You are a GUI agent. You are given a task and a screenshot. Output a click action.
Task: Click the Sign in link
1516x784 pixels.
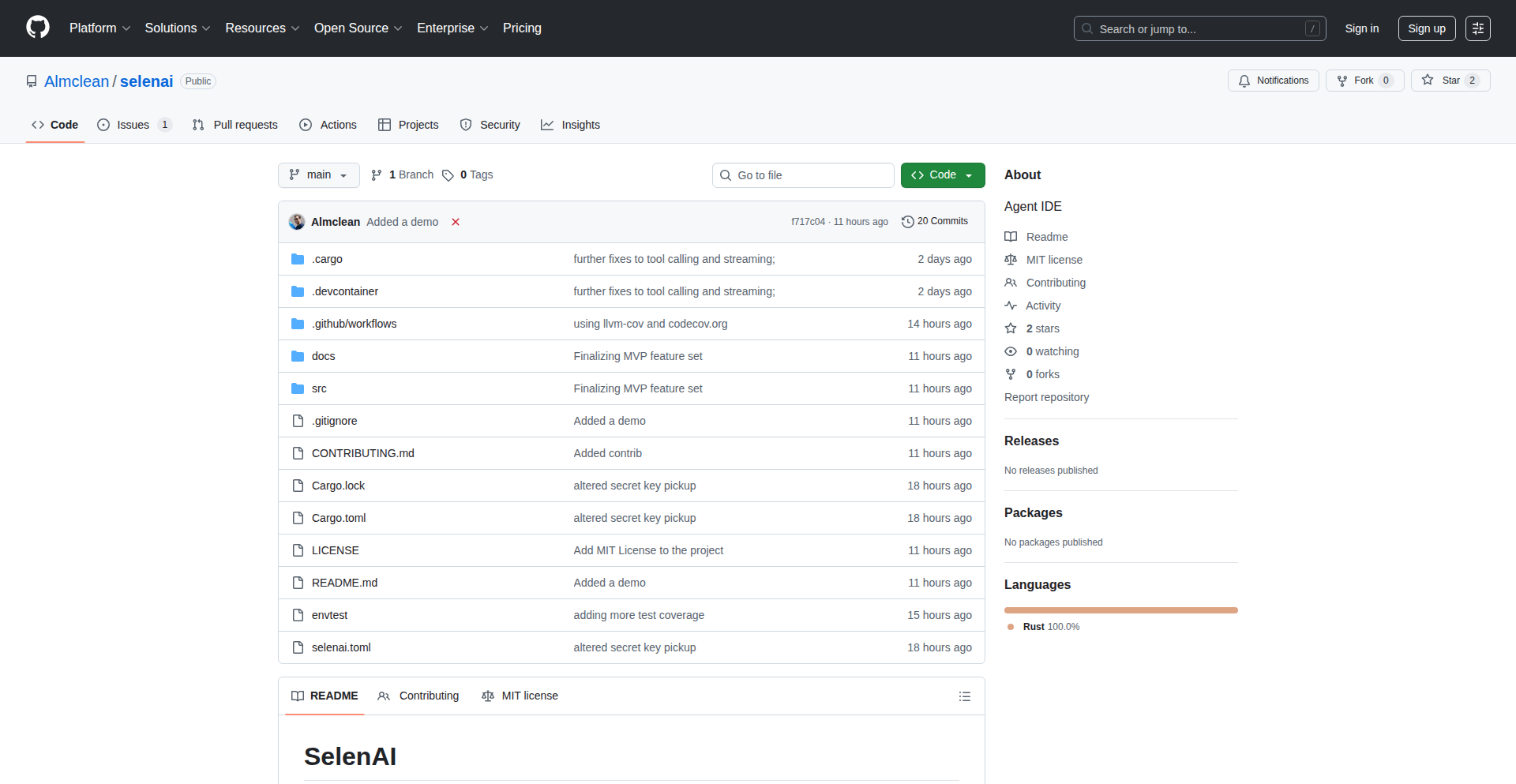[1362, 28]
